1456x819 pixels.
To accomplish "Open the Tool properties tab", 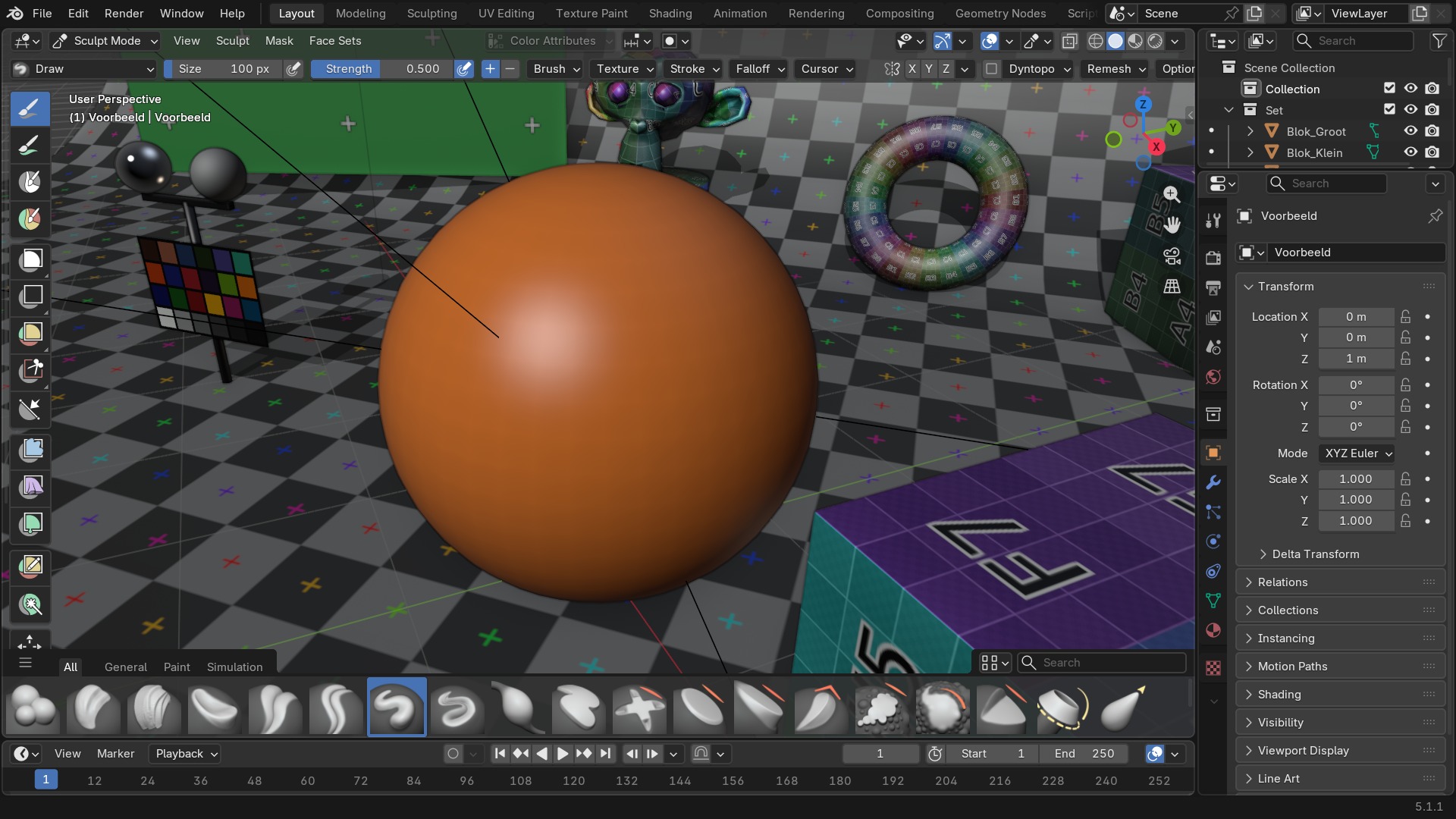I will tap(1213, 220).
